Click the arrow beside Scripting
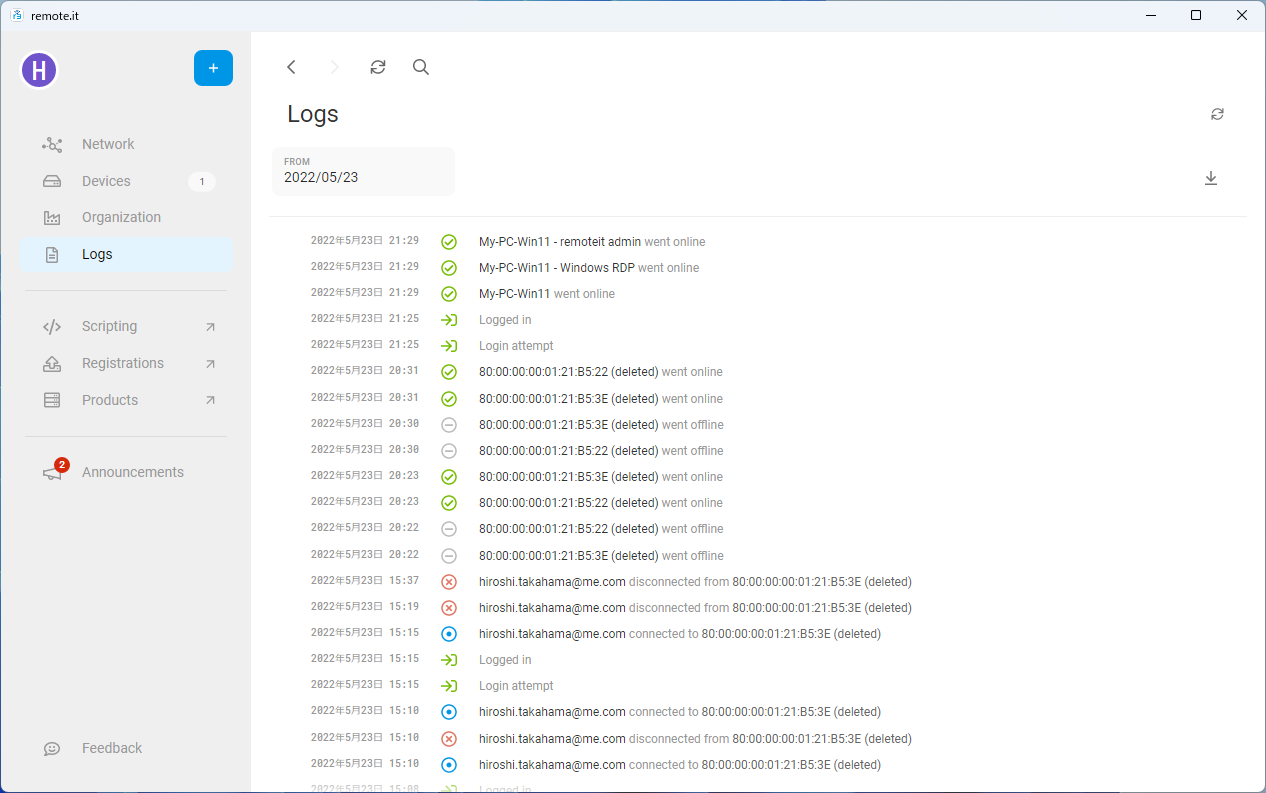 [210, 327]
